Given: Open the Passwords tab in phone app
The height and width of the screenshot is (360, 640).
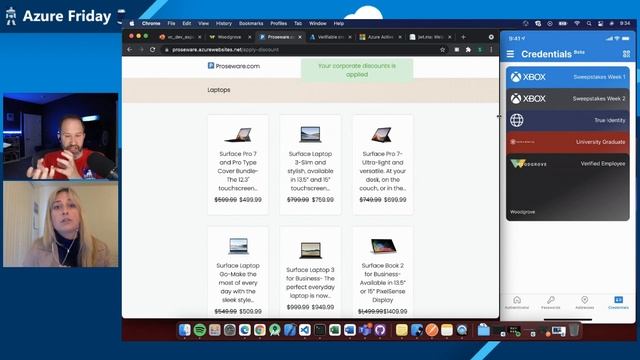Looking at the screenshot, I should coord(551,302).
